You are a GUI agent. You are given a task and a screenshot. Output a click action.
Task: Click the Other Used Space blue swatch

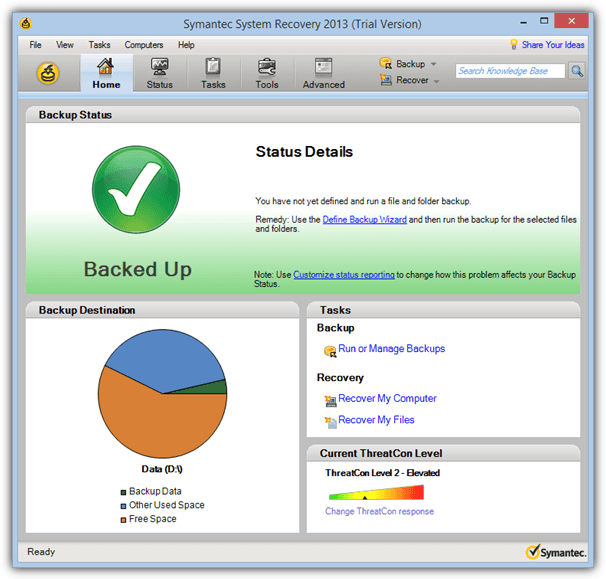[123, 506]
